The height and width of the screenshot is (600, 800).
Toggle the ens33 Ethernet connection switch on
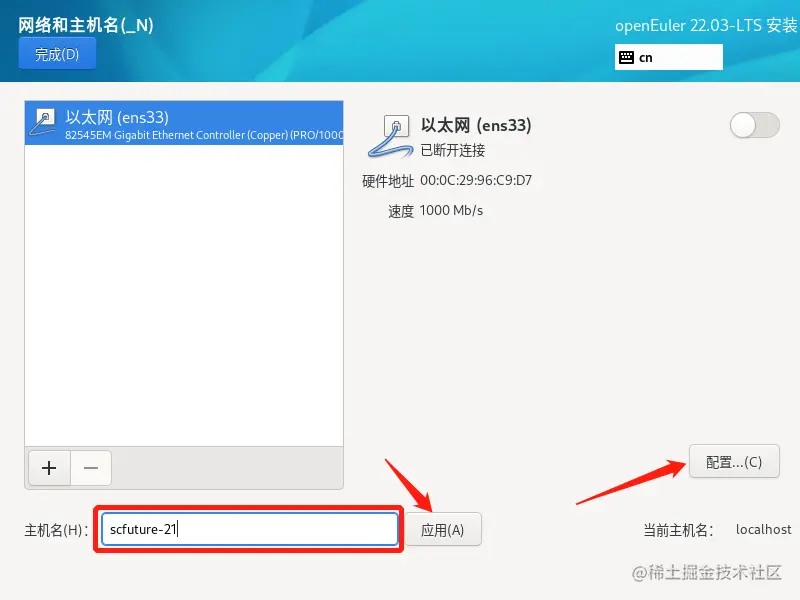click(x=755, y=126)
